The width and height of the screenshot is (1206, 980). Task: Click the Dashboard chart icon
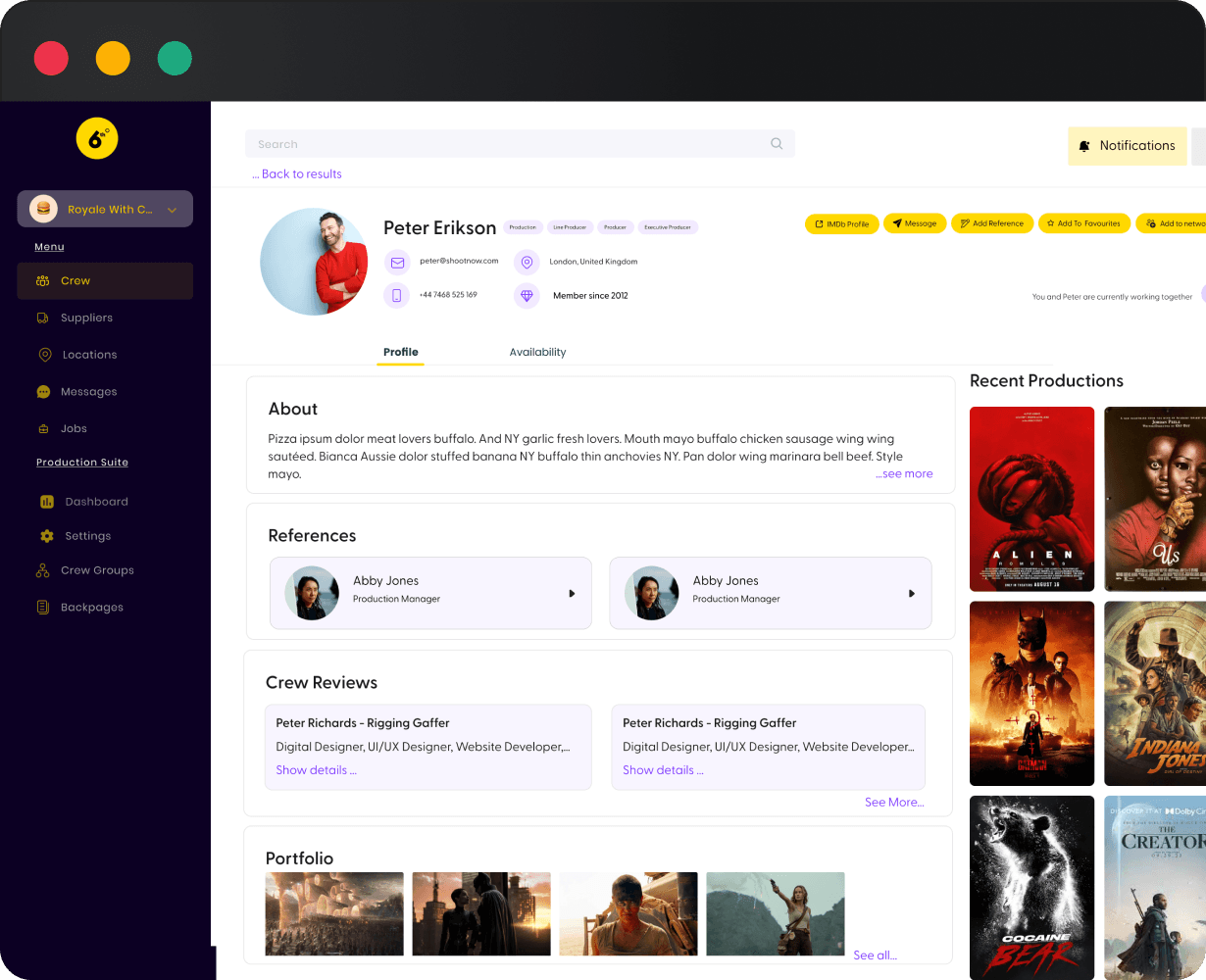point(46,502)
